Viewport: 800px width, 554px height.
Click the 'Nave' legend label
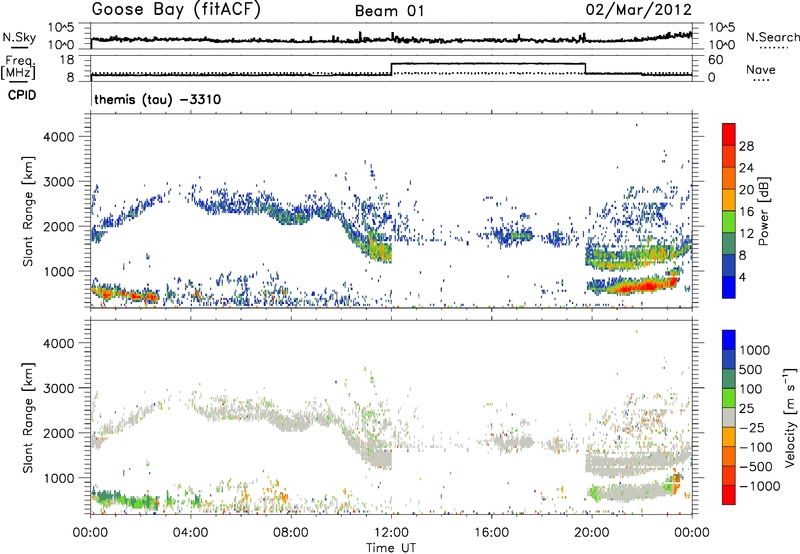[x=761, y=69]
